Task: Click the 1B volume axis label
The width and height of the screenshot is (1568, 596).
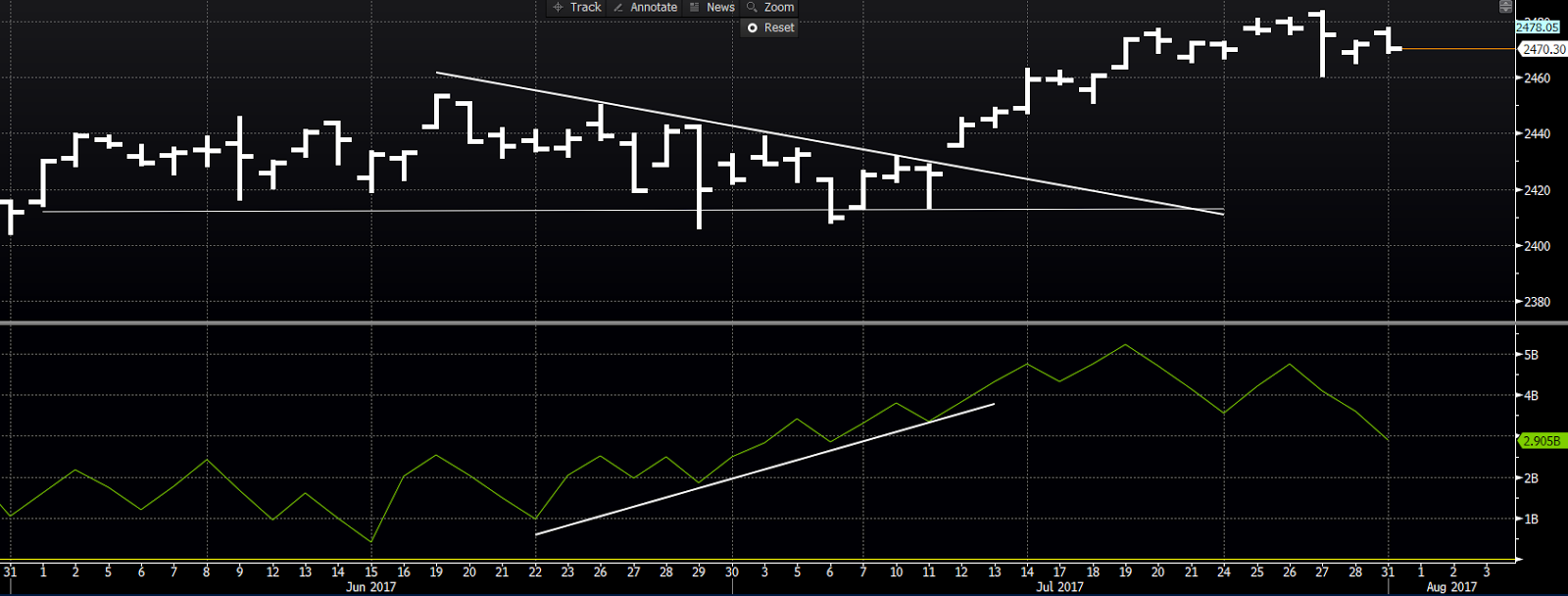Action: coord(1531,520)
